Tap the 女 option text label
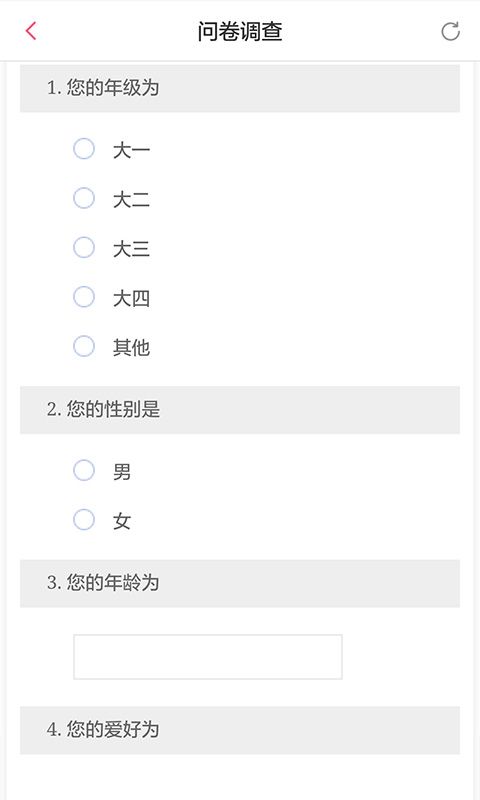 tap(122, 521)
